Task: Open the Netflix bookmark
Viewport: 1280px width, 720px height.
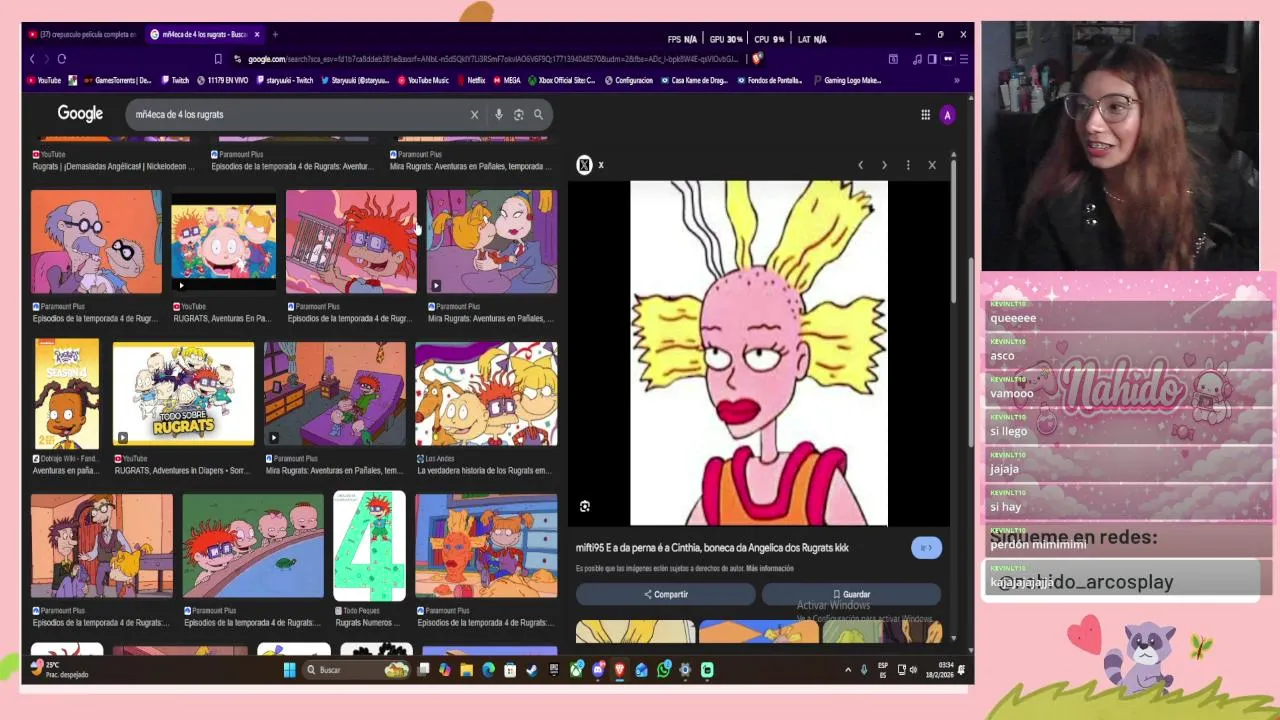Action: 471,81
